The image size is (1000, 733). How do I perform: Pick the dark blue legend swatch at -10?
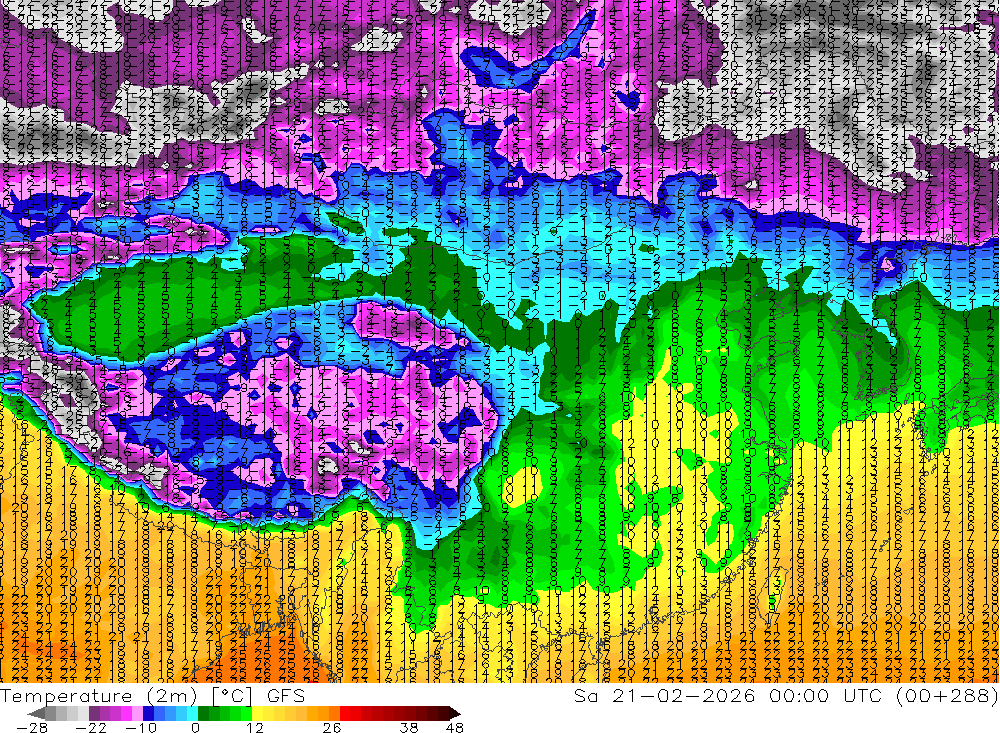[148, 713]
